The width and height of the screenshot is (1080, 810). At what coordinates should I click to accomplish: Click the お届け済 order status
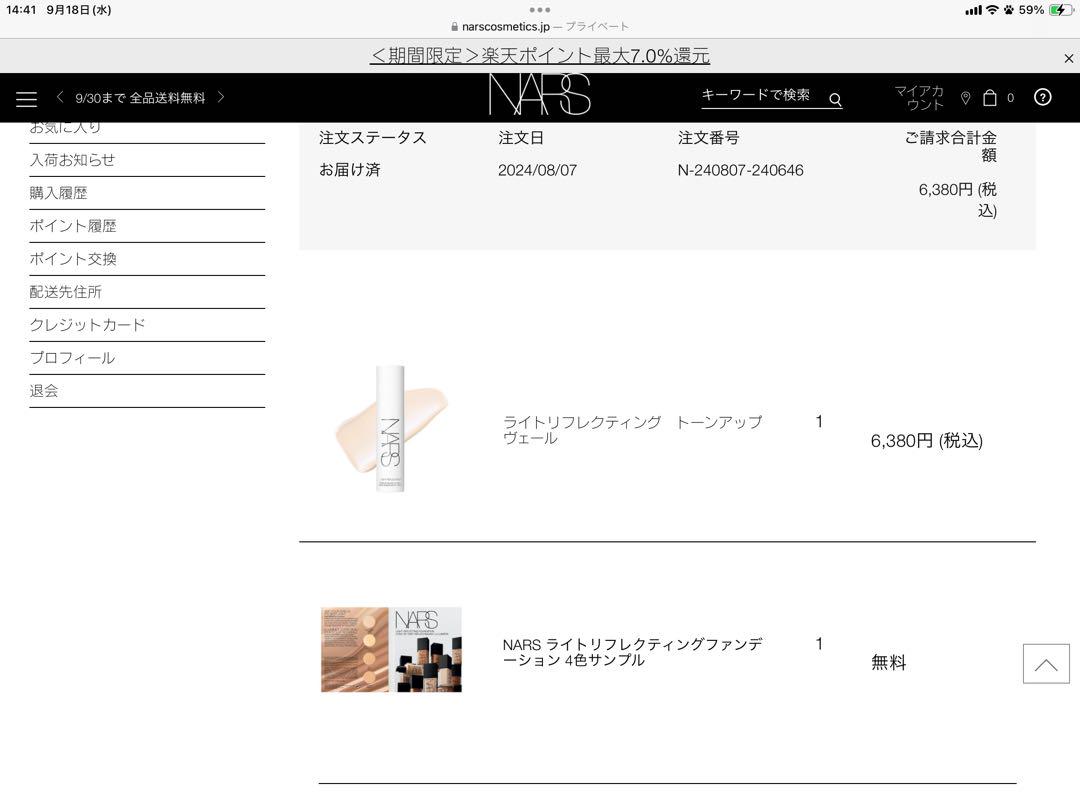[x=349, y=169]
